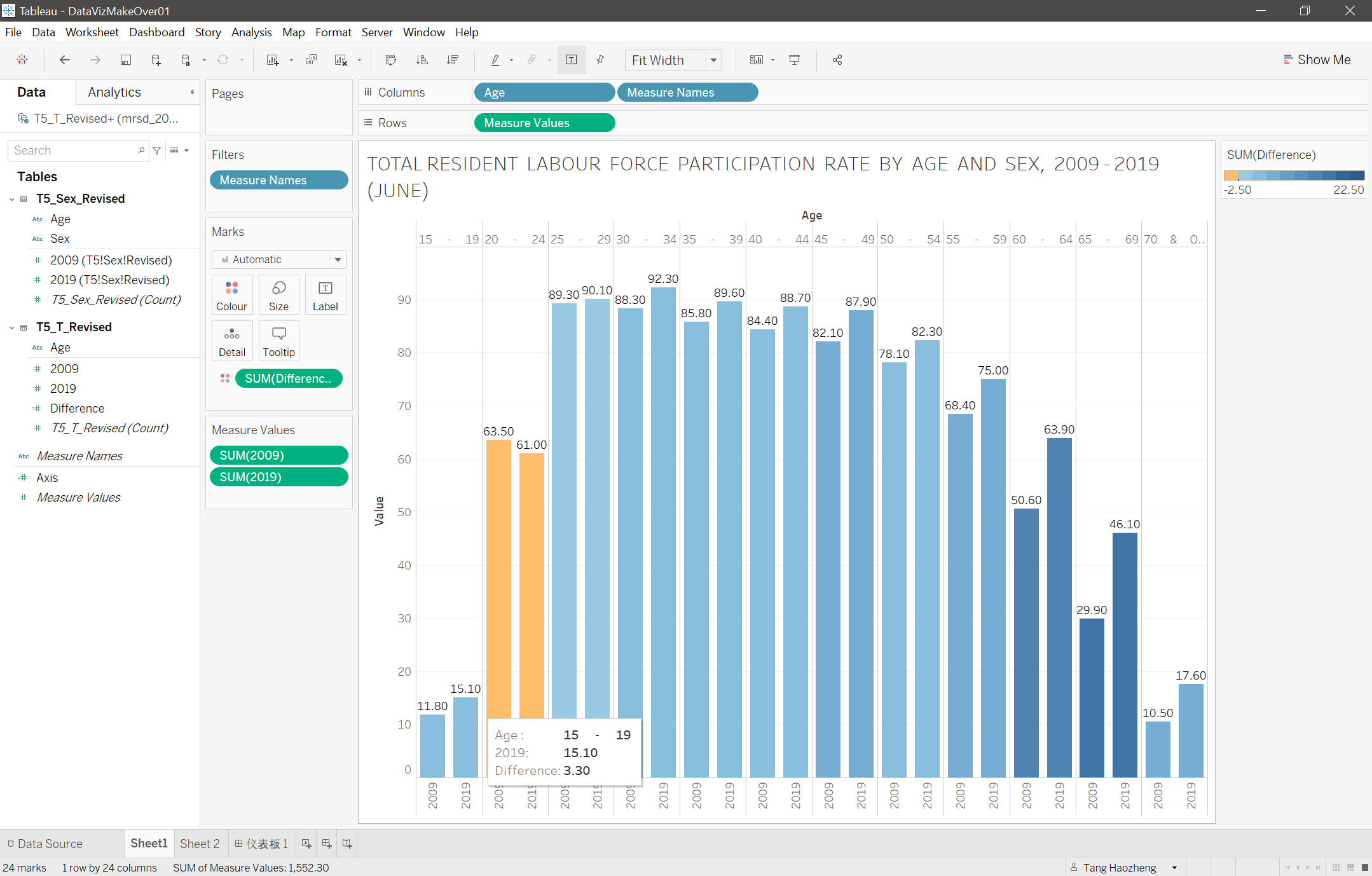
Task: Click the Presentation mode icon
Action: [794, 60]
